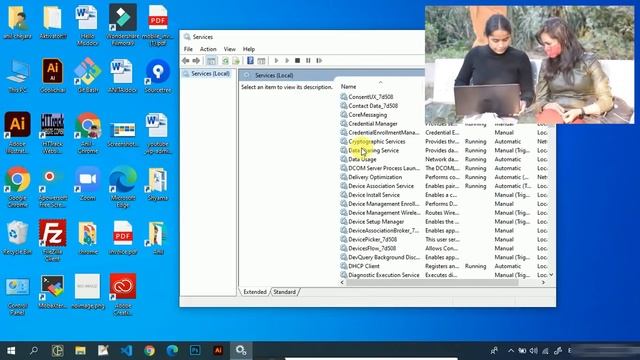Click the Refresh toolbar icon in Services
640x360 pixels.
[225, 61]
